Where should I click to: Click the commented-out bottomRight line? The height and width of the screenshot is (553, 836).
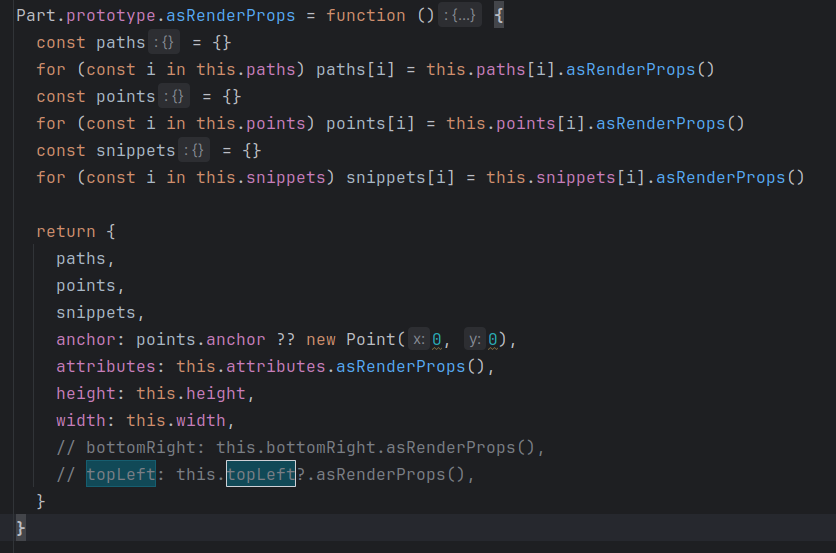tap(300, 447)
